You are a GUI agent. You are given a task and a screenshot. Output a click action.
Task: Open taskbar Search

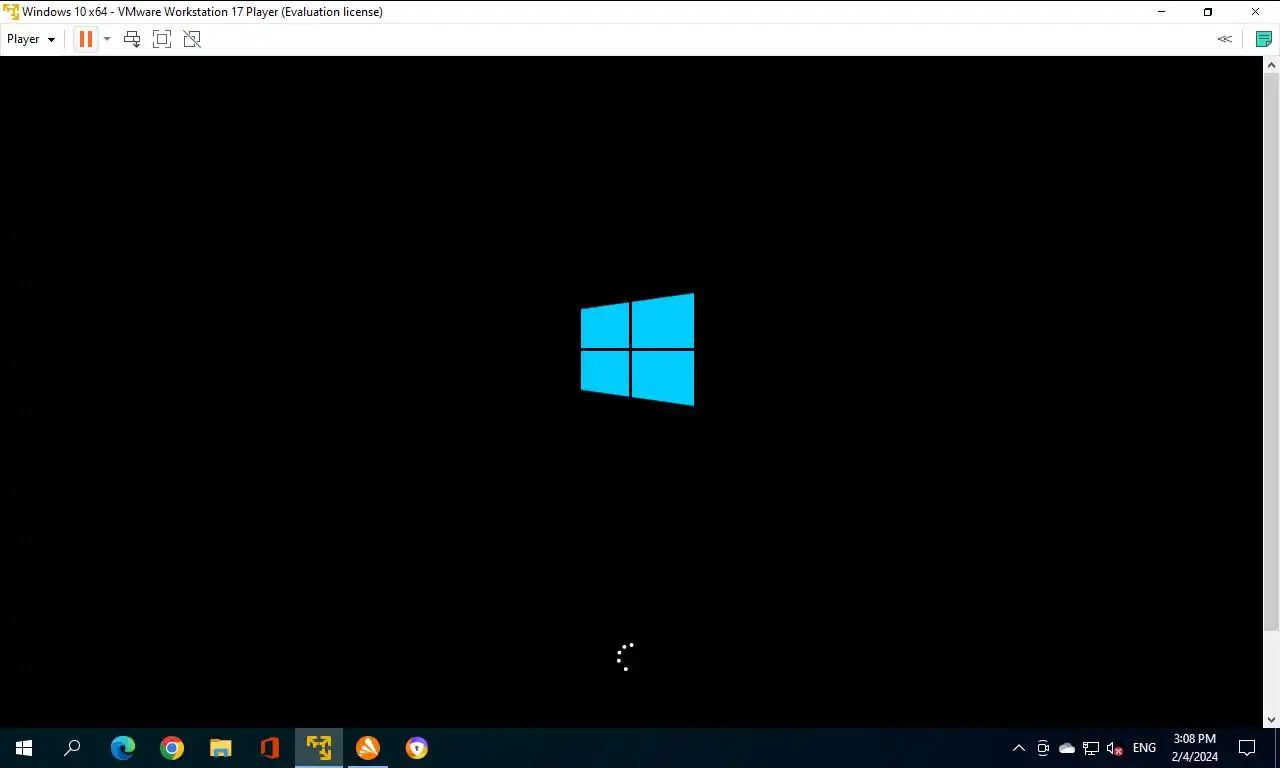tap(72, 748)
